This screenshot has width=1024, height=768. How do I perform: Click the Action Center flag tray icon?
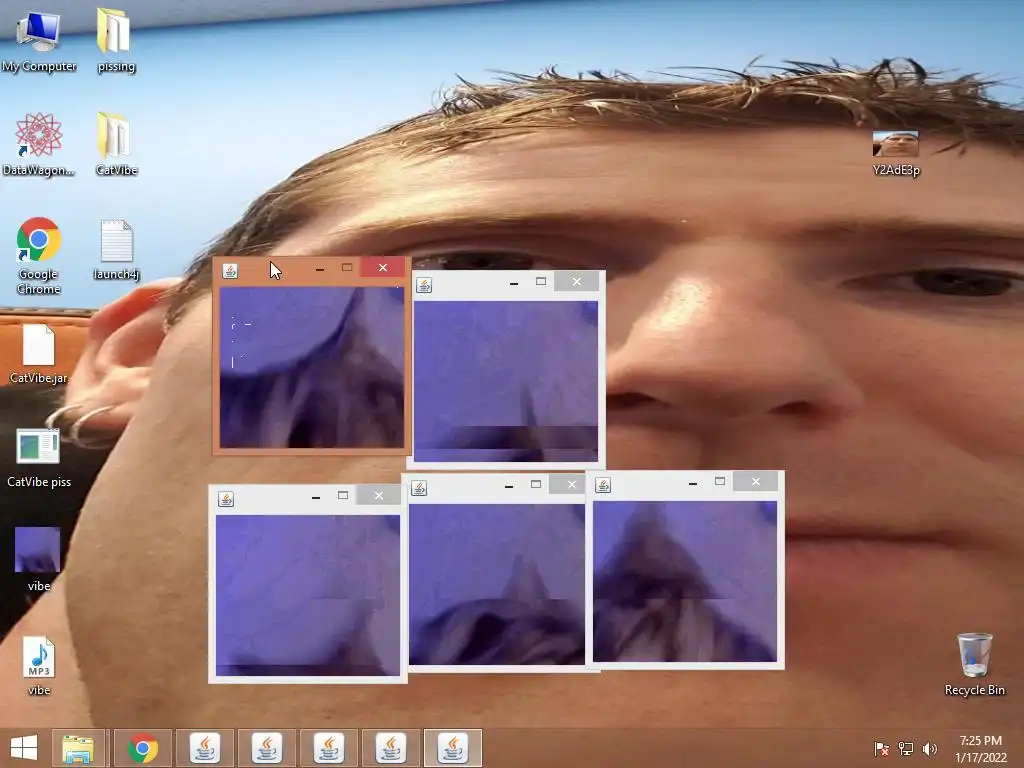coord(881,748)
